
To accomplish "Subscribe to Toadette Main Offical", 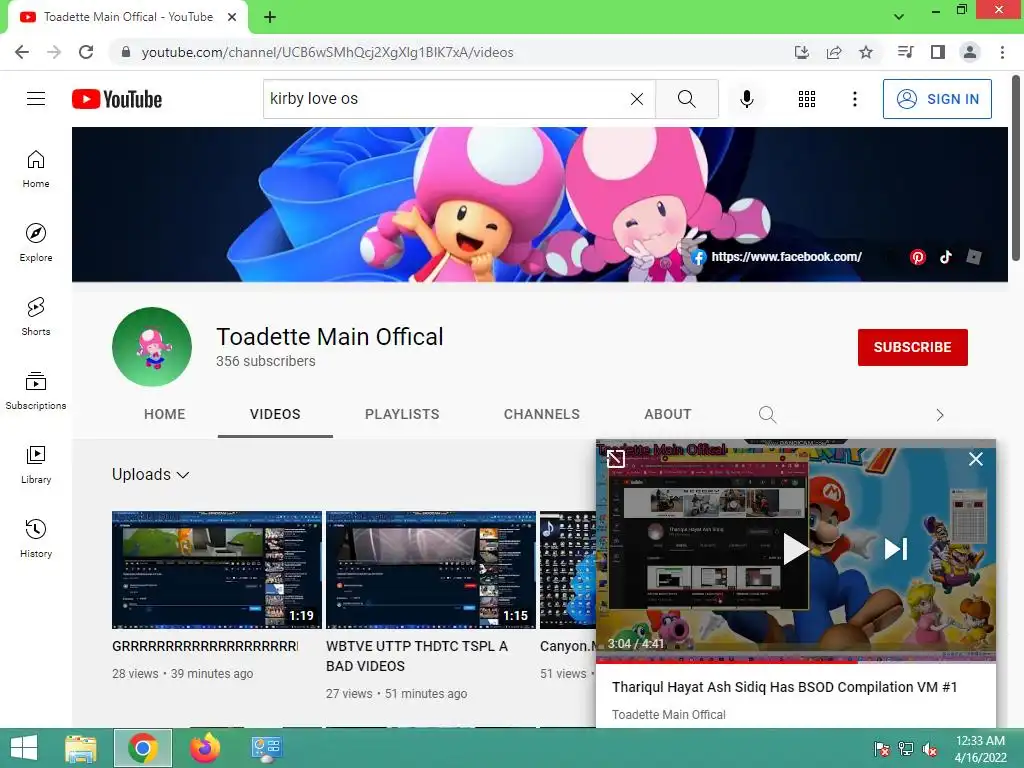I will pyautogui.click(x=912, y=347).
